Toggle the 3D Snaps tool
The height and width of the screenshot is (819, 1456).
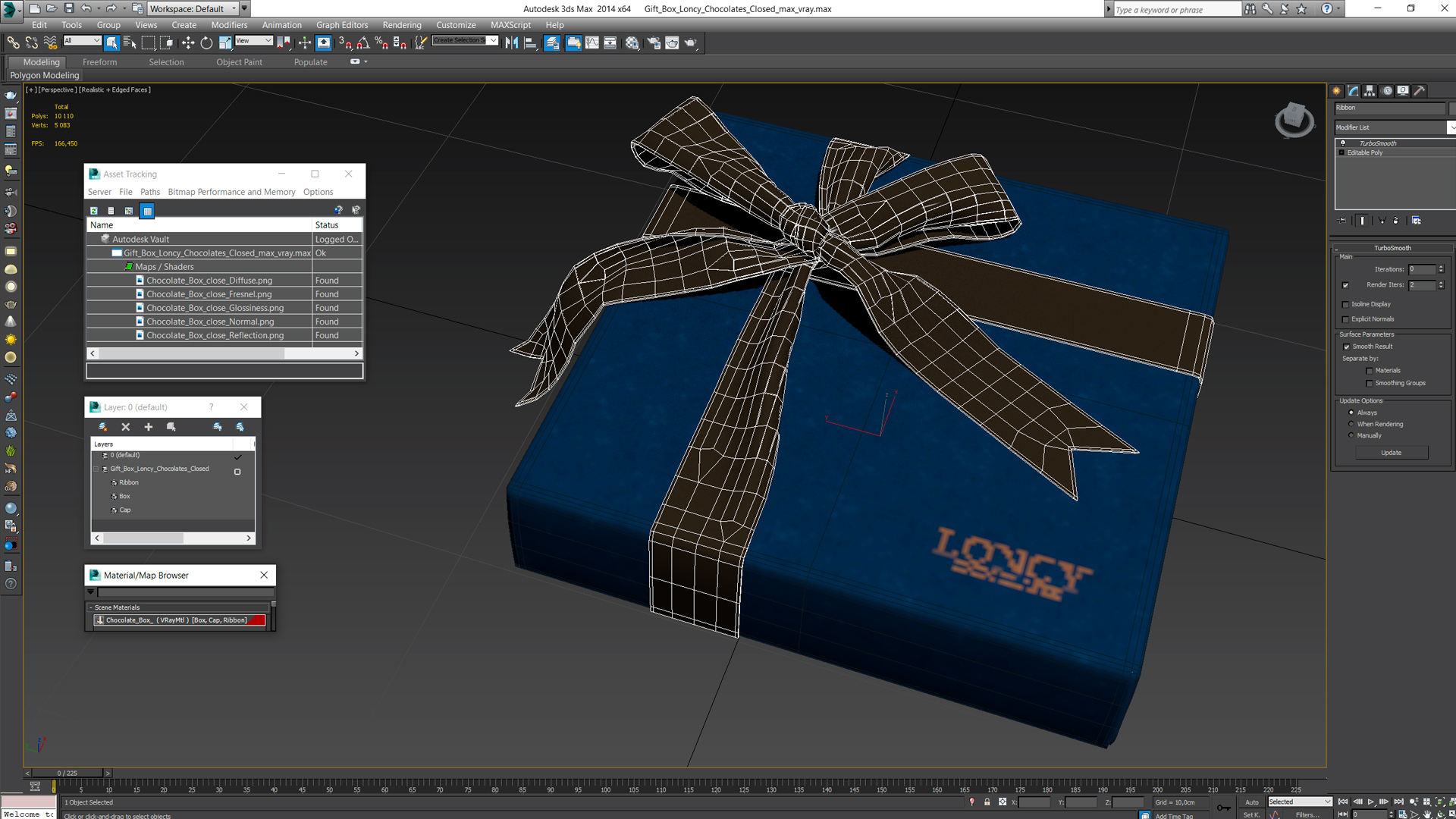coord(345,43)
